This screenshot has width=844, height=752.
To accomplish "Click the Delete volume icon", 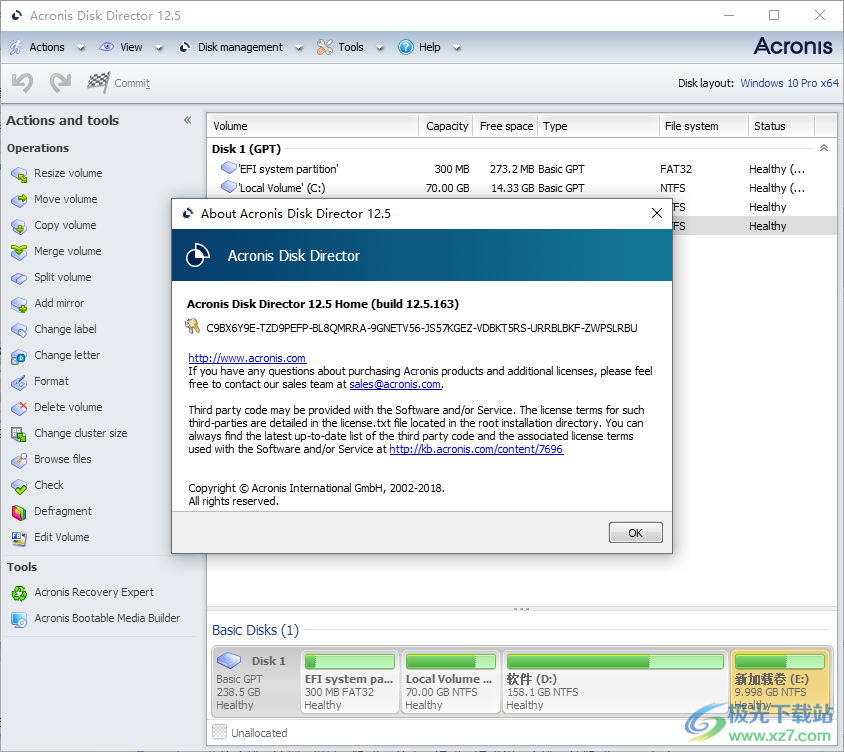I will coord(19,408).
